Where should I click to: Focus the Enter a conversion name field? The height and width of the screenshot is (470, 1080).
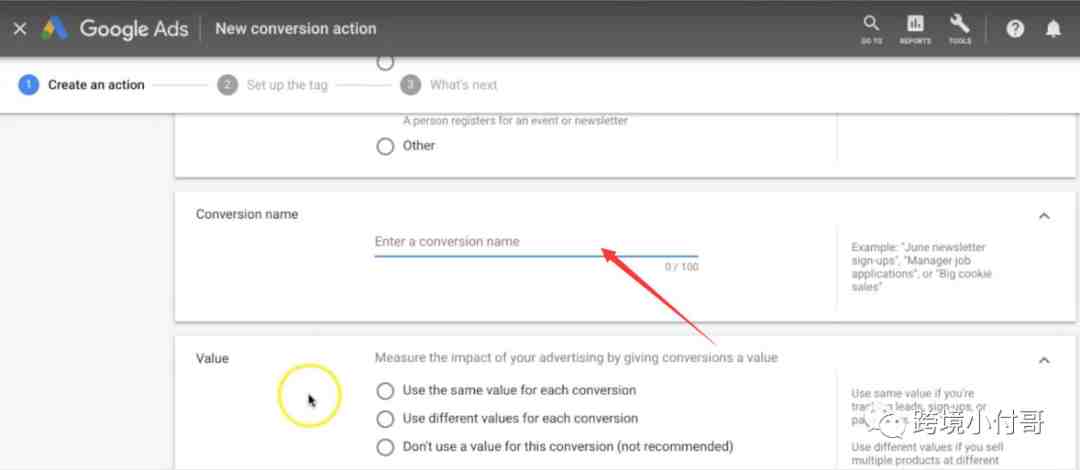pos(536,243)
